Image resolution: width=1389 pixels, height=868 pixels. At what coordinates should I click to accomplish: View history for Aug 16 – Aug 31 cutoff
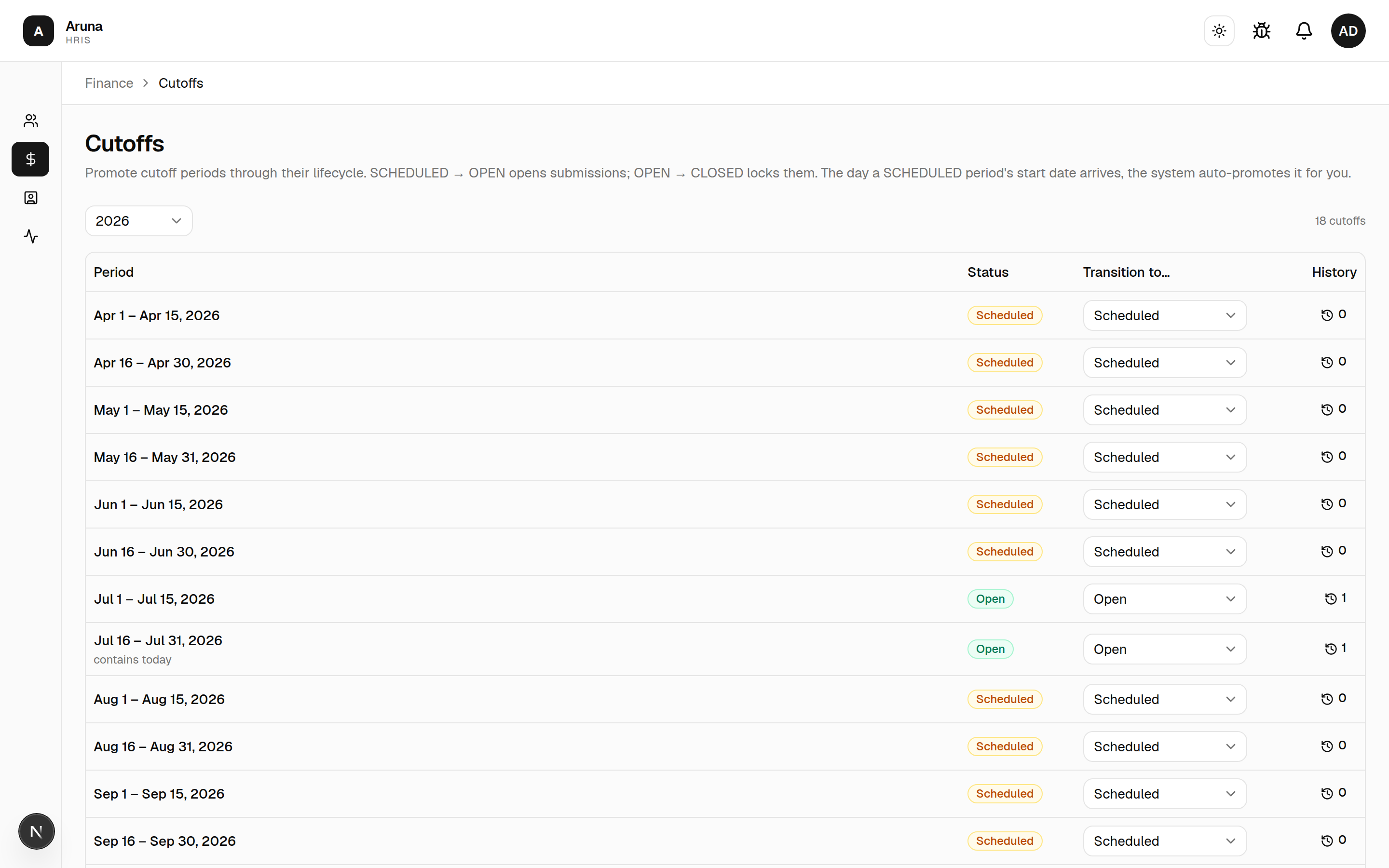point(1334,746)
